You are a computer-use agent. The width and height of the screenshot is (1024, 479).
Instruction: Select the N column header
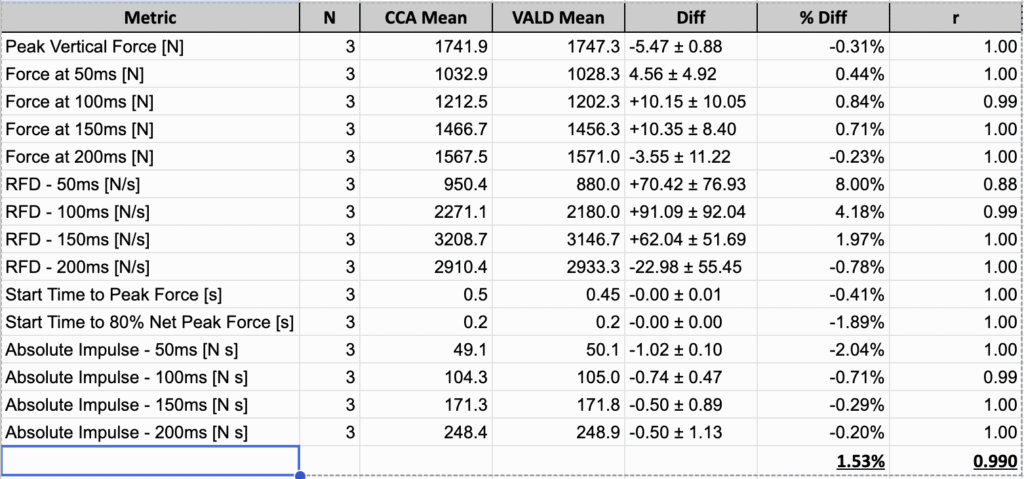(329, 17)
